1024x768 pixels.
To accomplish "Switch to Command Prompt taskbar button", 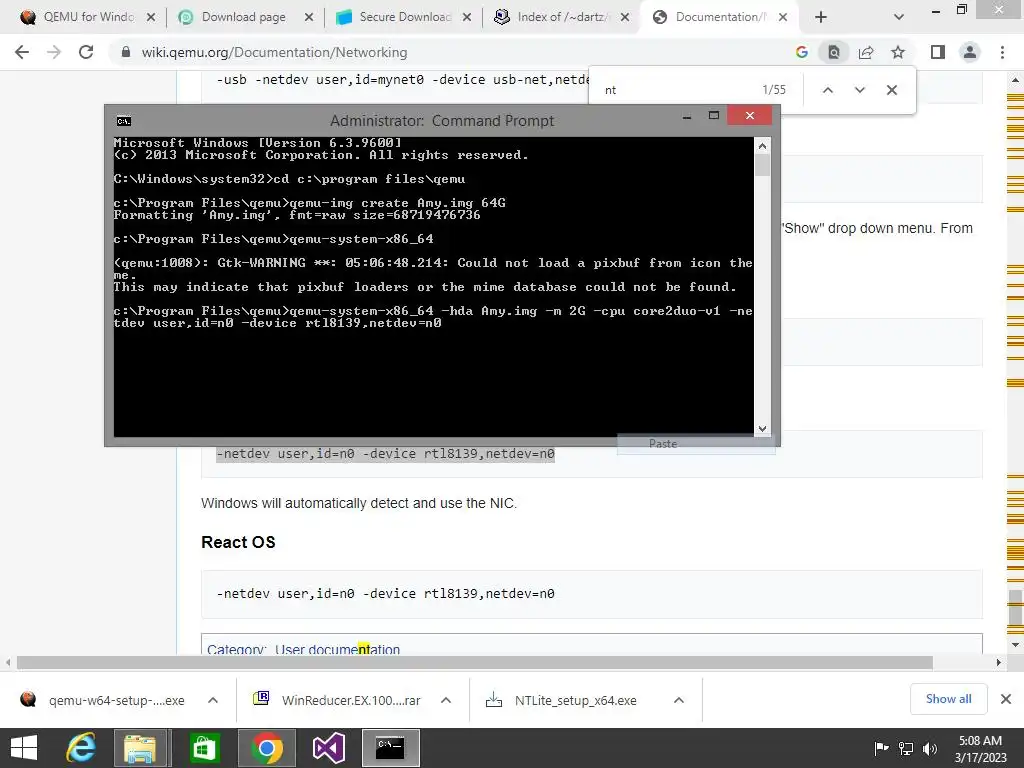I will 391,748.
